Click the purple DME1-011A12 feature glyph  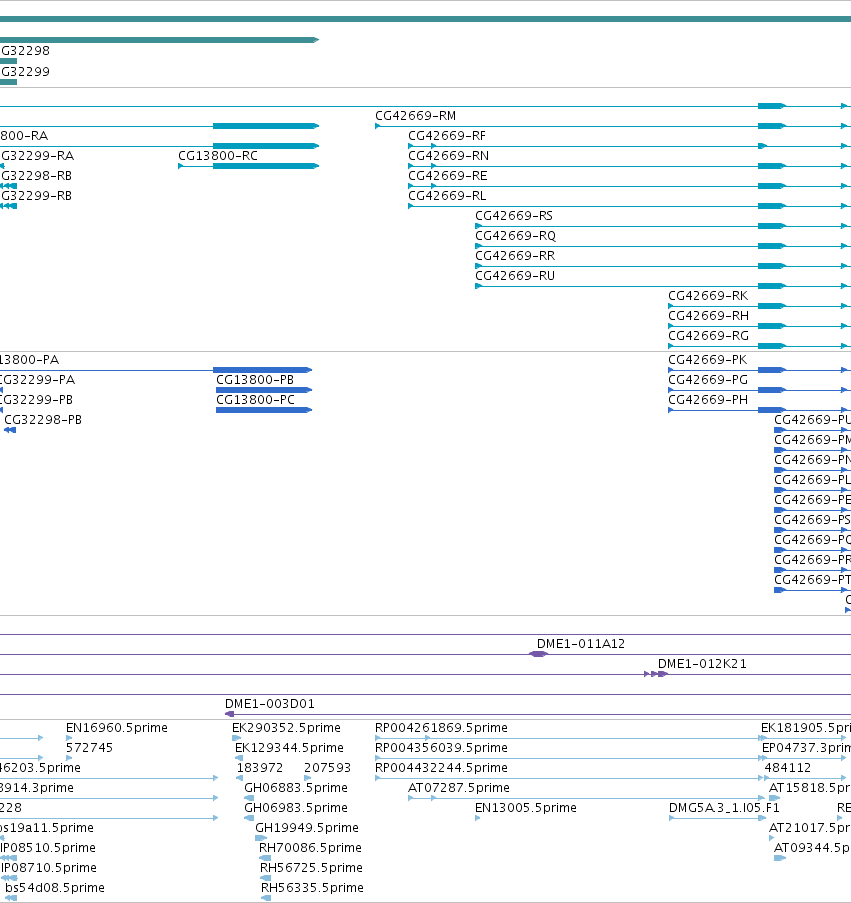(538, 654)
